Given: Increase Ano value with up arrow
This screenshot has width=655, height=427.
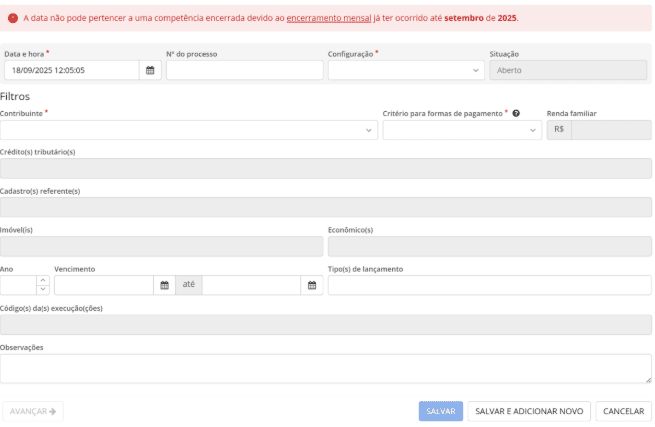Looking at the screenshot, I should (x=43, y=280).
